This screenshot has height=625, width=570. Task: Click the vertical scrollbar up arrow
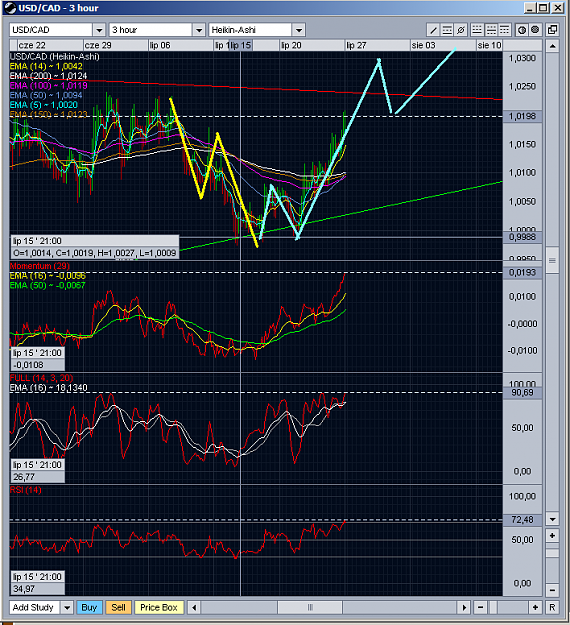click(x=552, y=46)
